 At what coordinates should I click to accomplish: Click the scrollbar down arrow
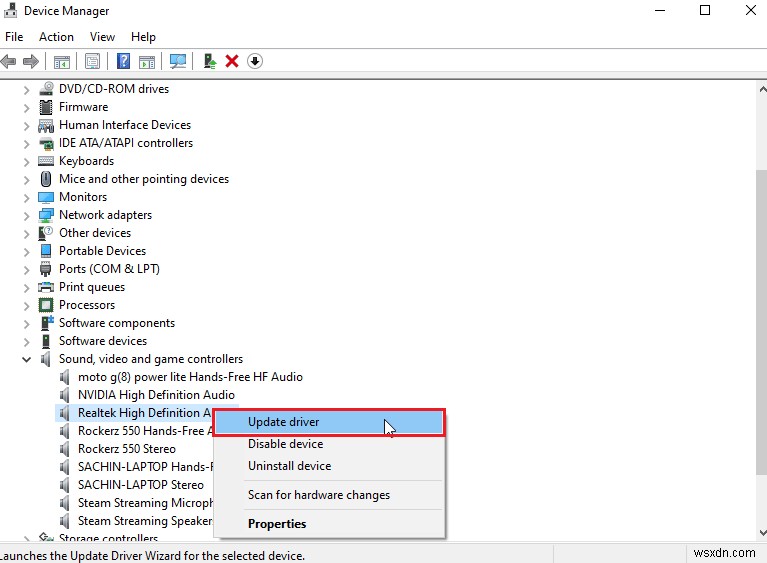click(x=762, y=532)
